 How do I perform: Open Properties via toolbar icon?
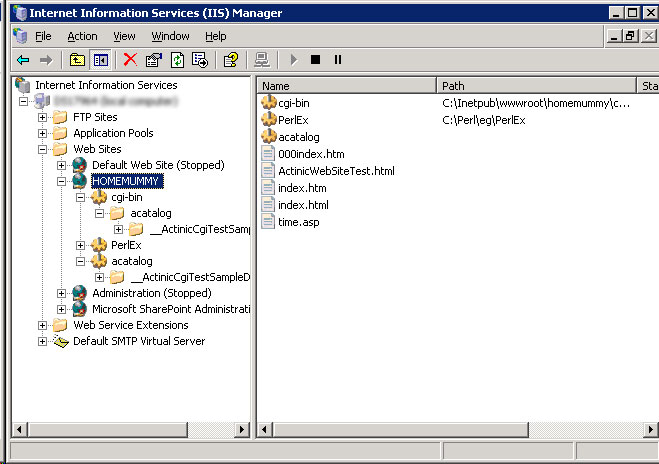pos(153,60)
